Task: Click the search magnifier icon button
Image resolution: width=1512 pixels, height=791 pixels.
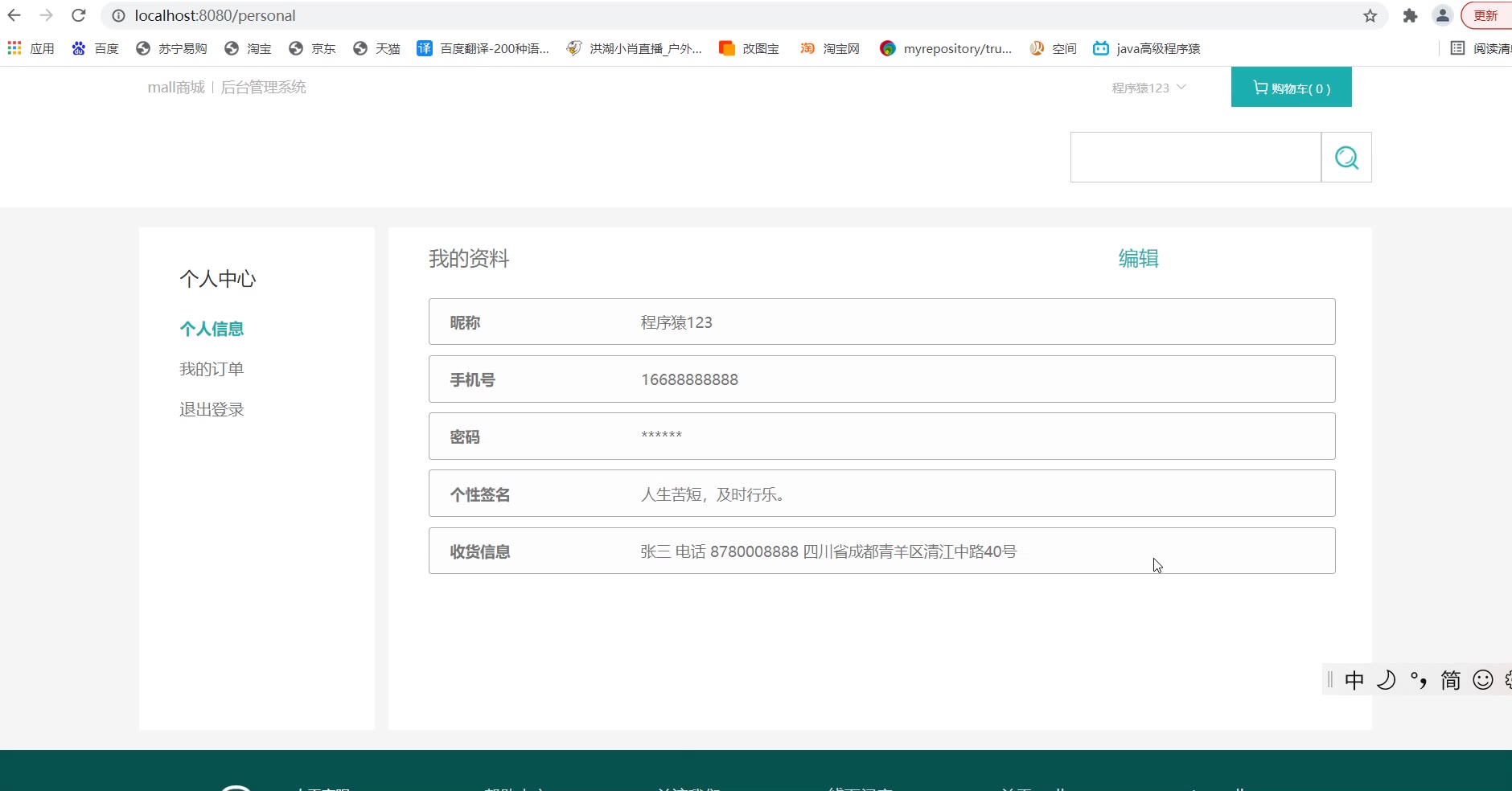Action: click(1346, 158)
